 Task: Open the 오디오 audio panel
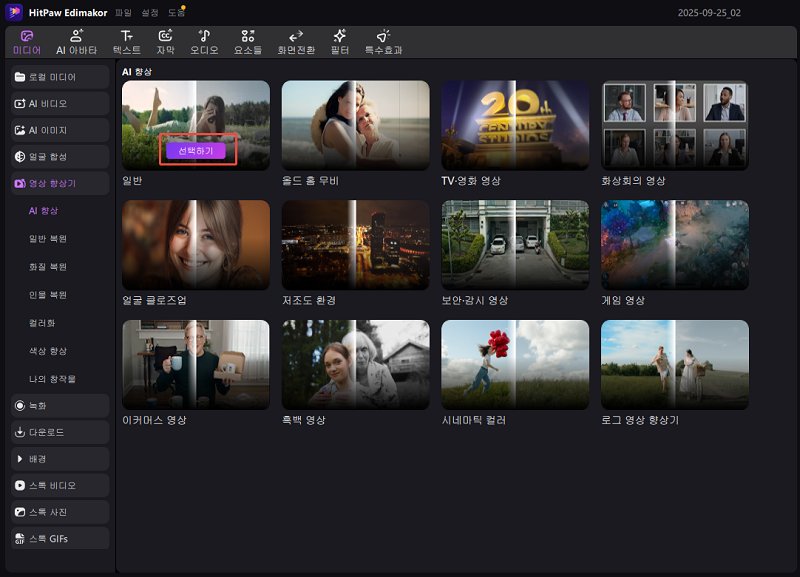[x=204, y=41]
